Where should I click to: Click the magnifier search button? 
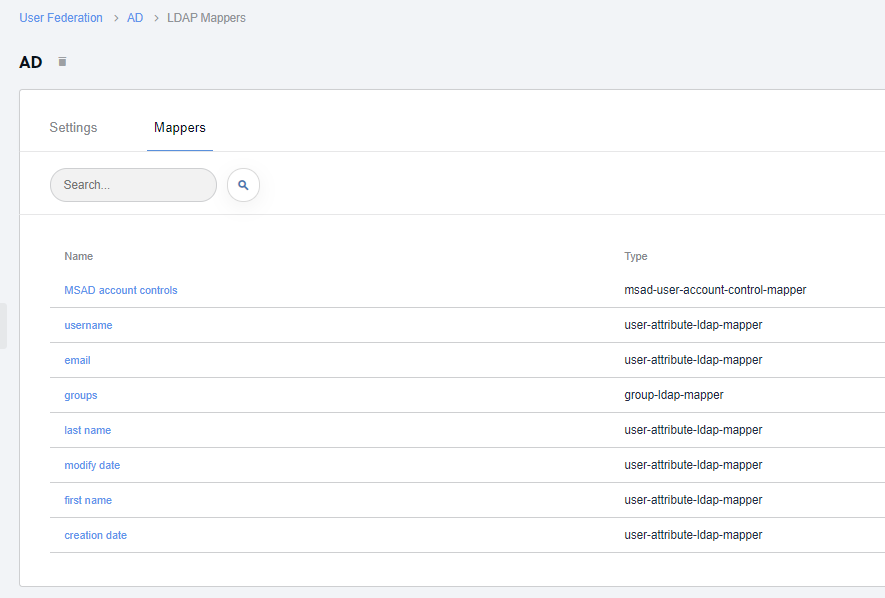coord(243,185)
